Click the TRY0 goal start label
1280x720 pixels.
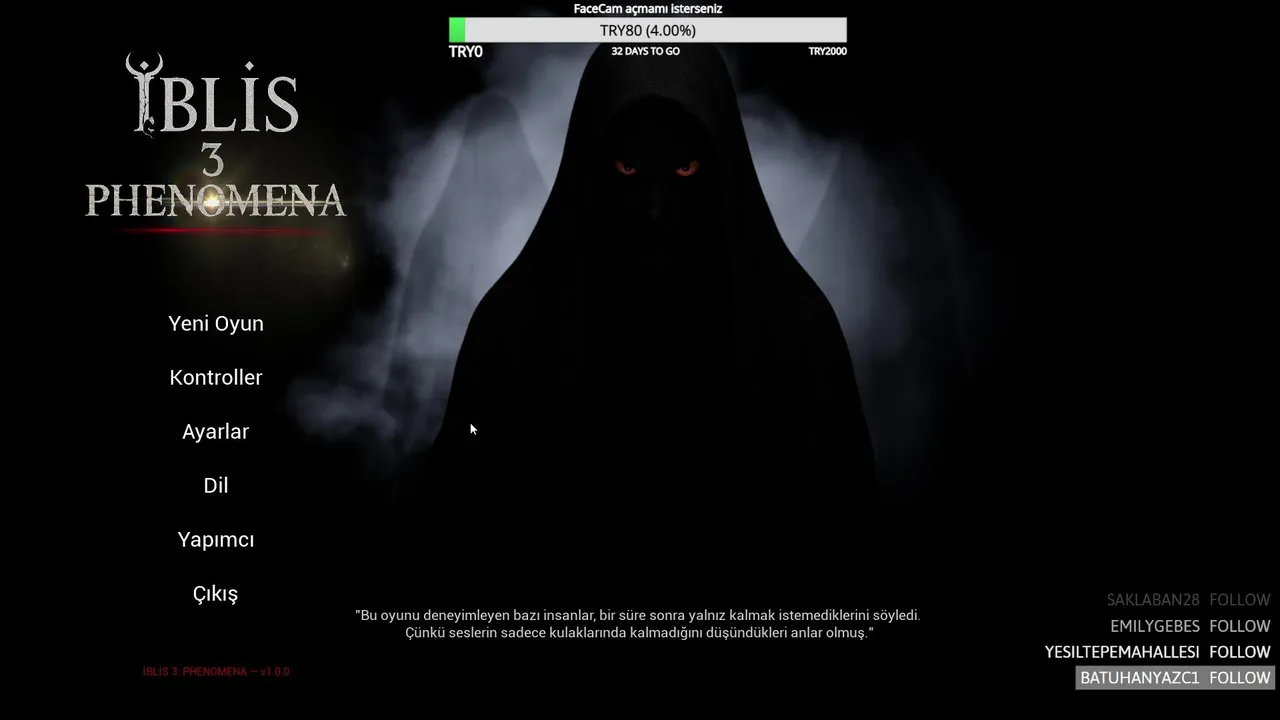click(466, 52)
